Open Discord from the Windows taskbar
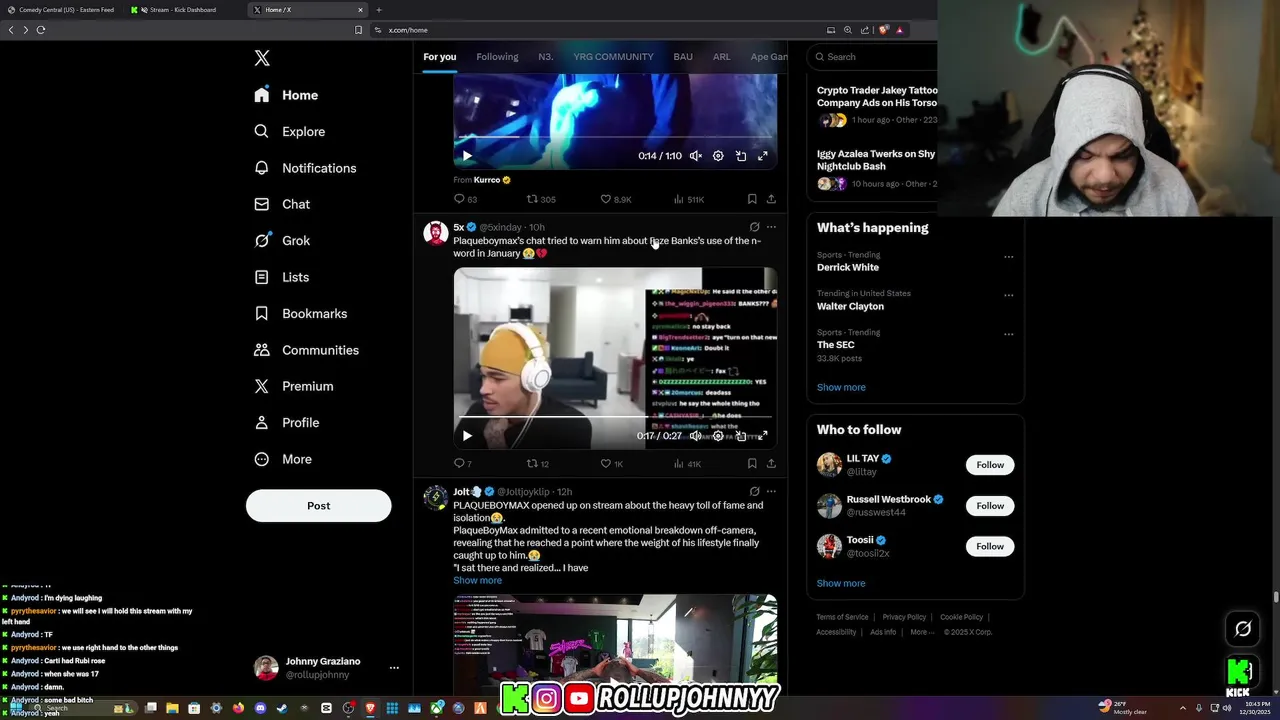 click(260, 708)
